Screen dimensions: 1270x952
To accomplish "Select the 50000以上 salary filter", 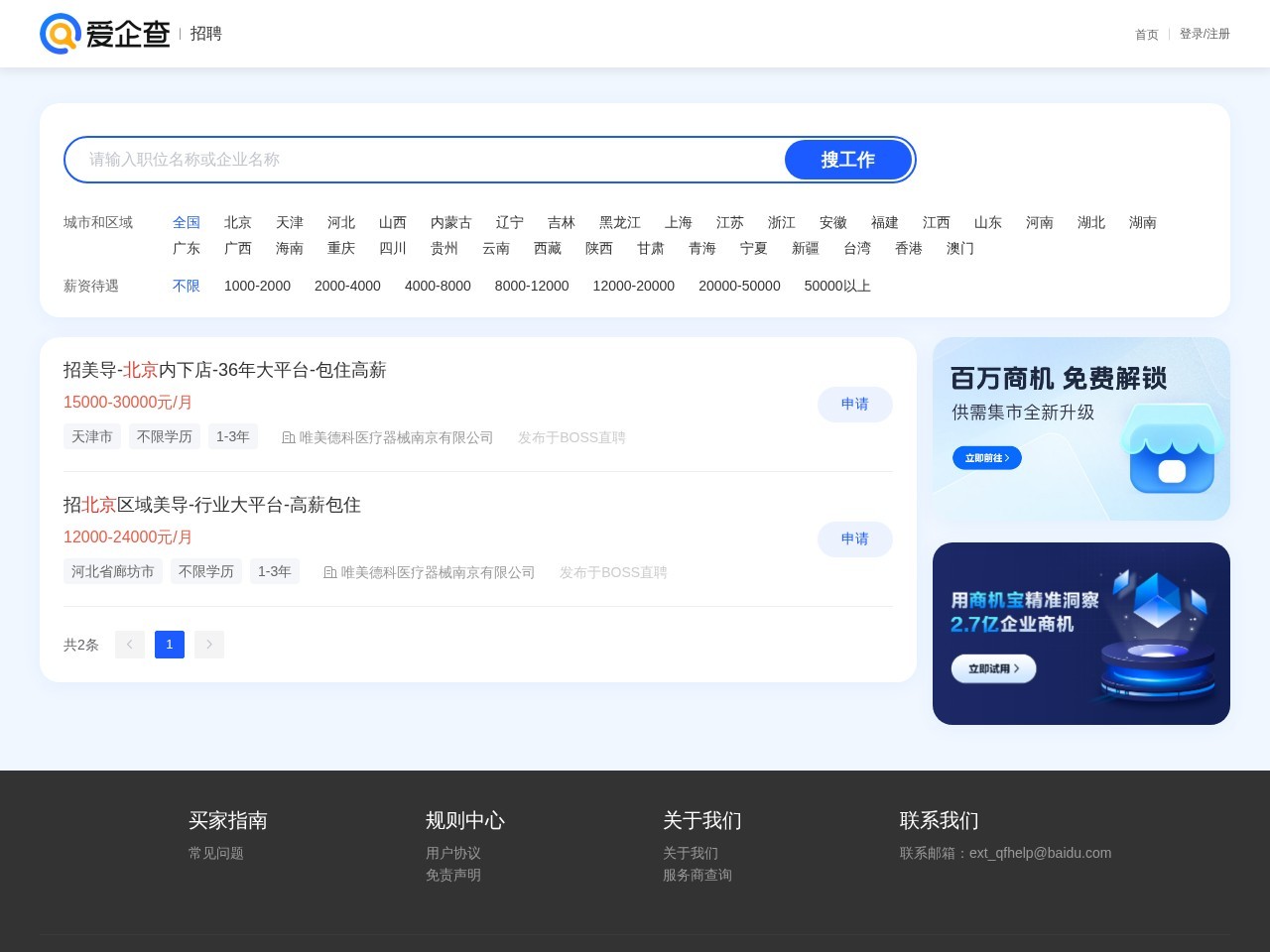I will (x=837, y=286).
